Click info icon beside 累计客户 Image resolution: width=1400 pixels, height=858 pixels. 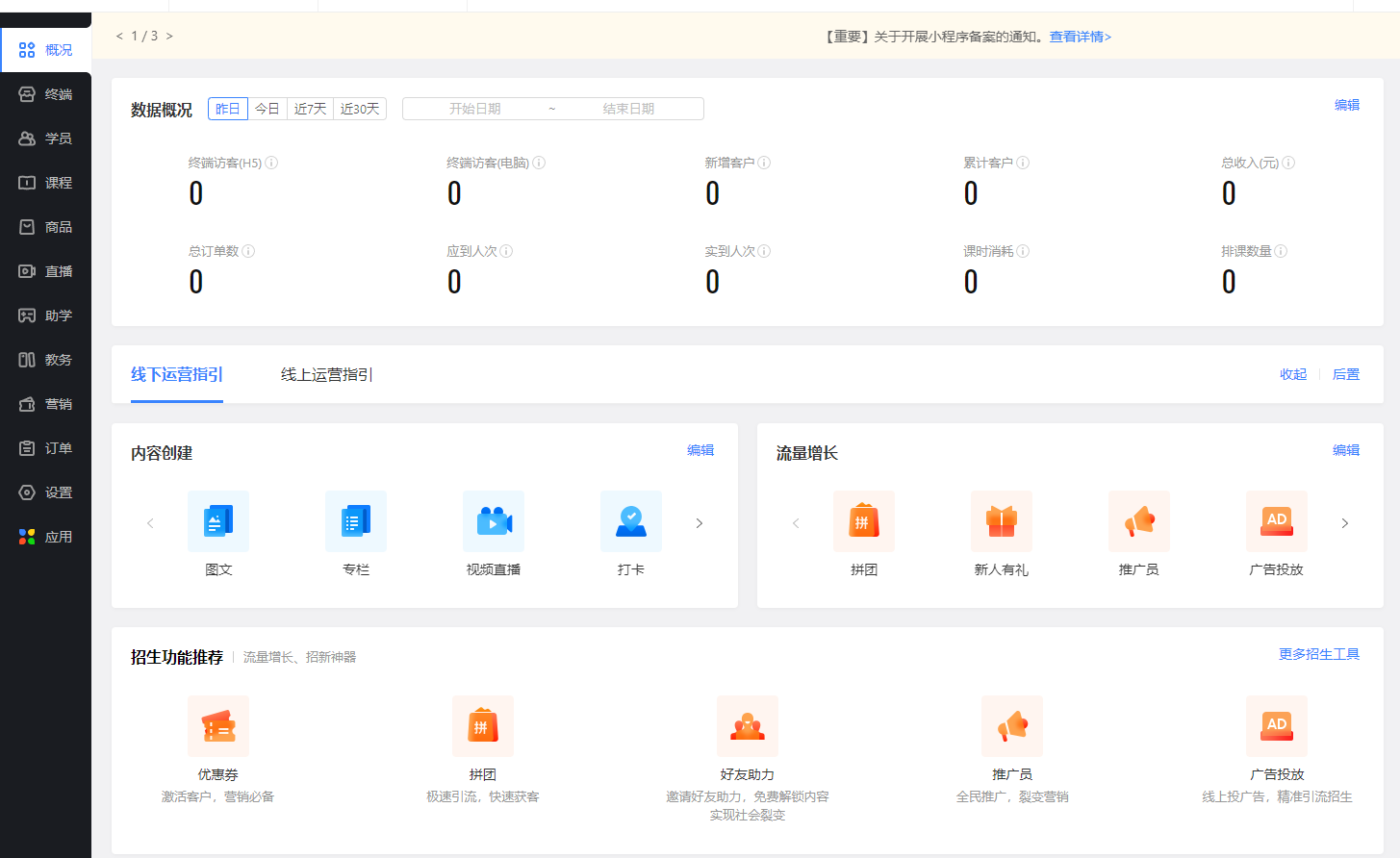[x=1023, y=163]
